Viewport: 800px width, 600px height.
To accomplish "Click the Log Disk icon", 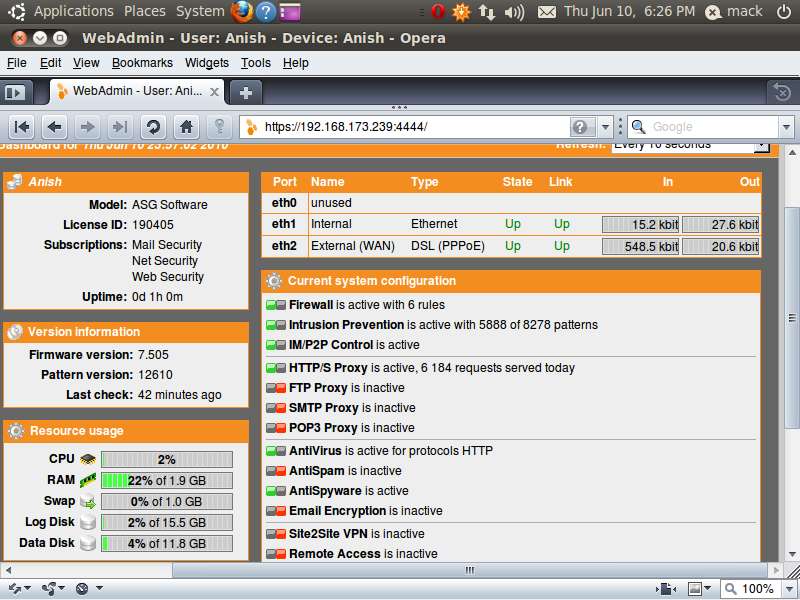I will 88,522.
